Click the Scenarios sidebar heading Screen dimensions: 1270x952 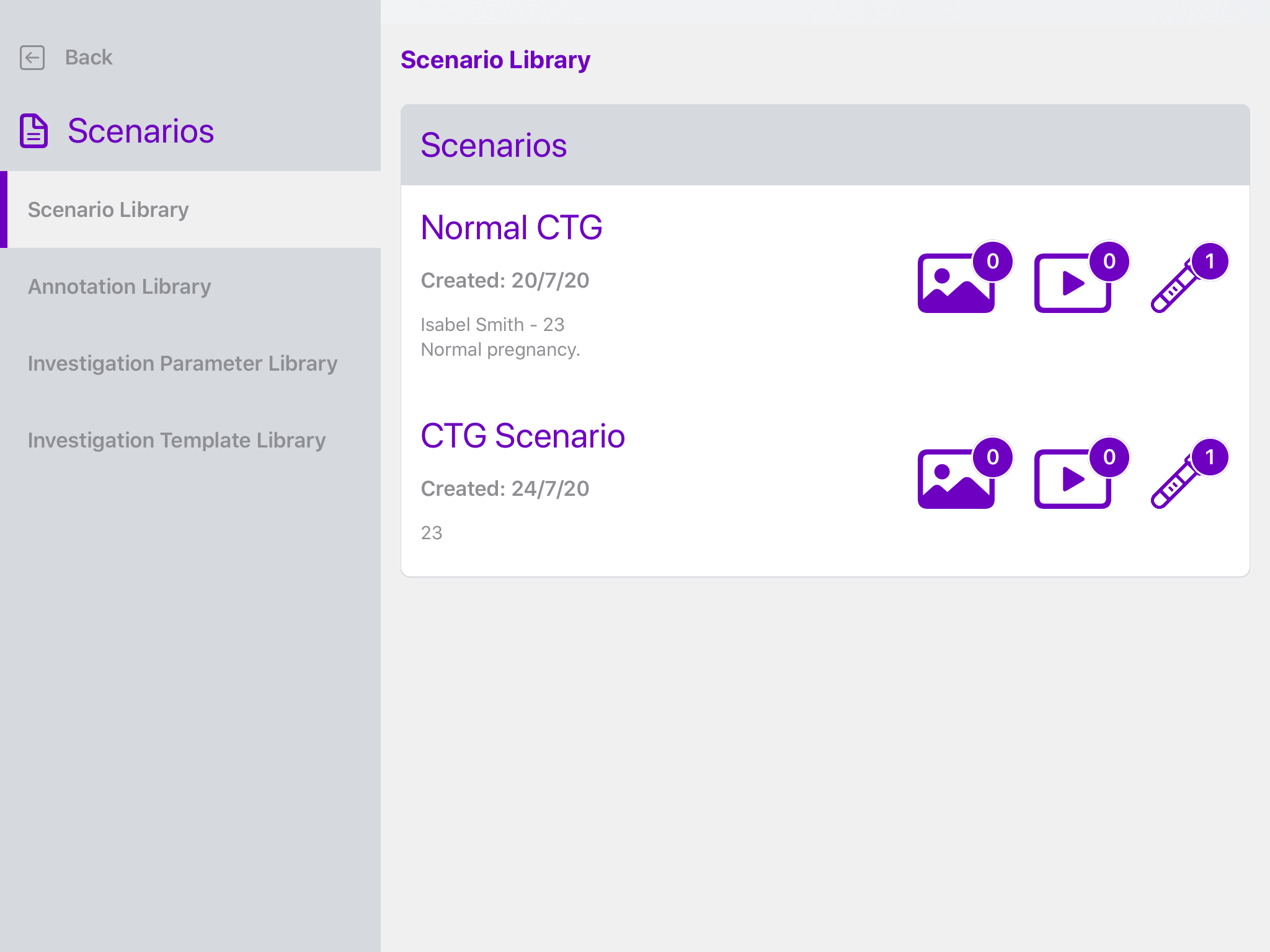click(x=141, y=131)
